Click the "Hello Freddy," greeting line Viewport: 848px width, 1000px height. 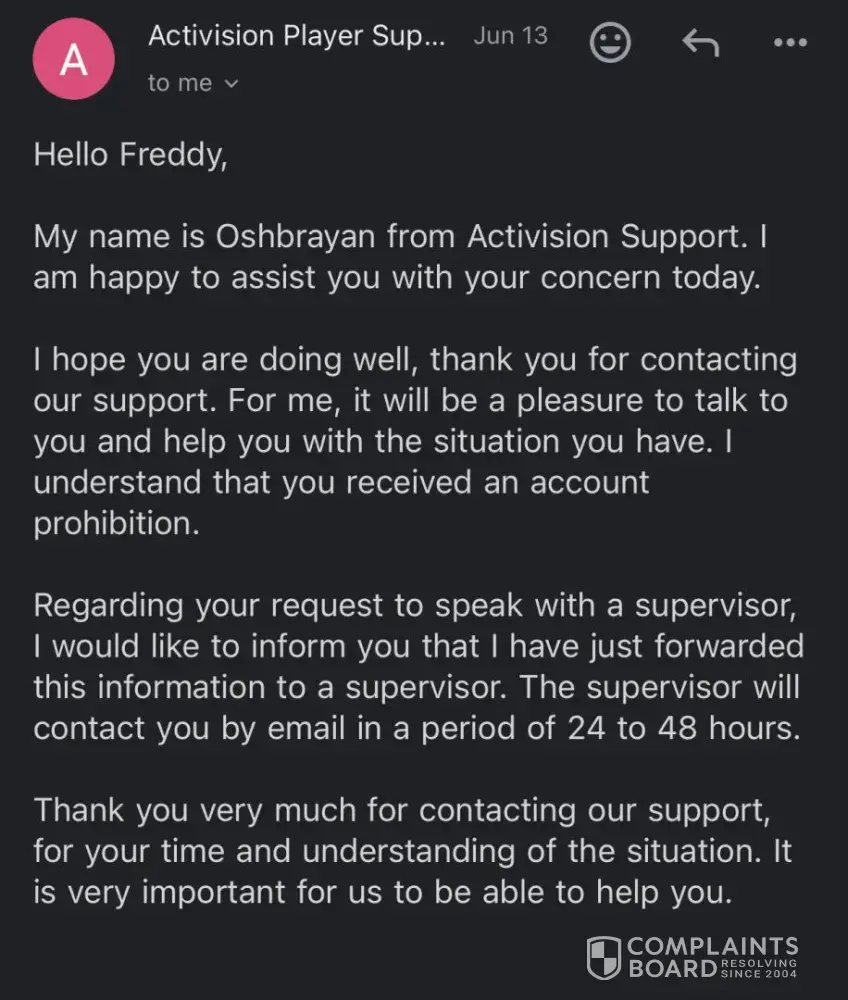pos(131,155)
